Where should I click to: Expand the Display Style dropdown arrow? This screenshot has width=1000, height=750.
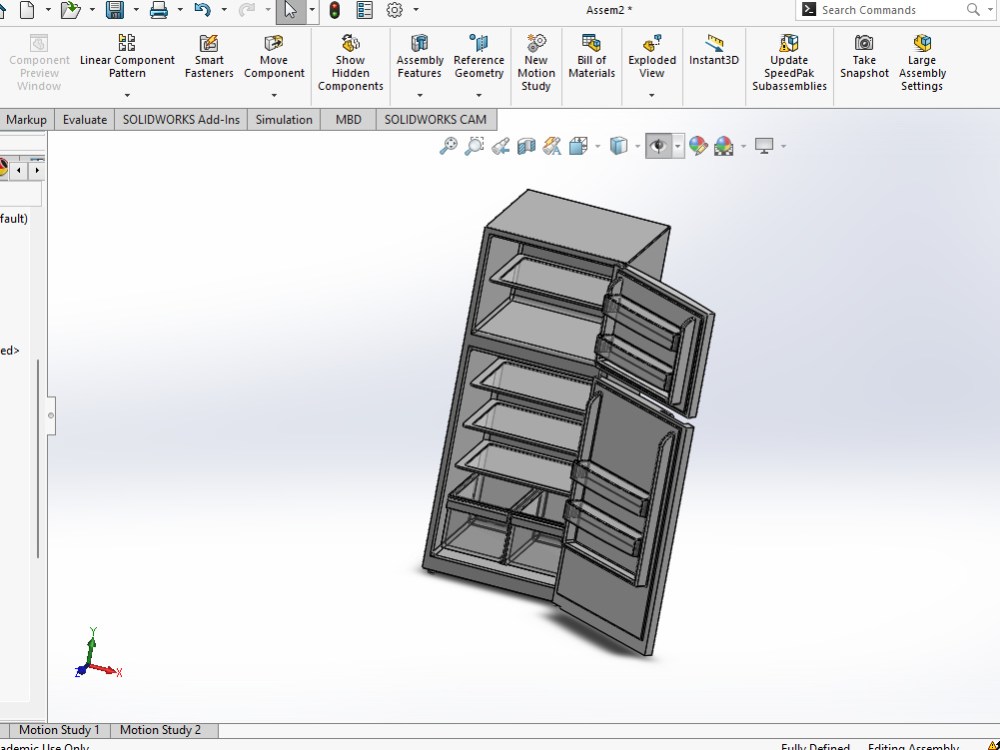pyautogui.click(x=637, y=146)
